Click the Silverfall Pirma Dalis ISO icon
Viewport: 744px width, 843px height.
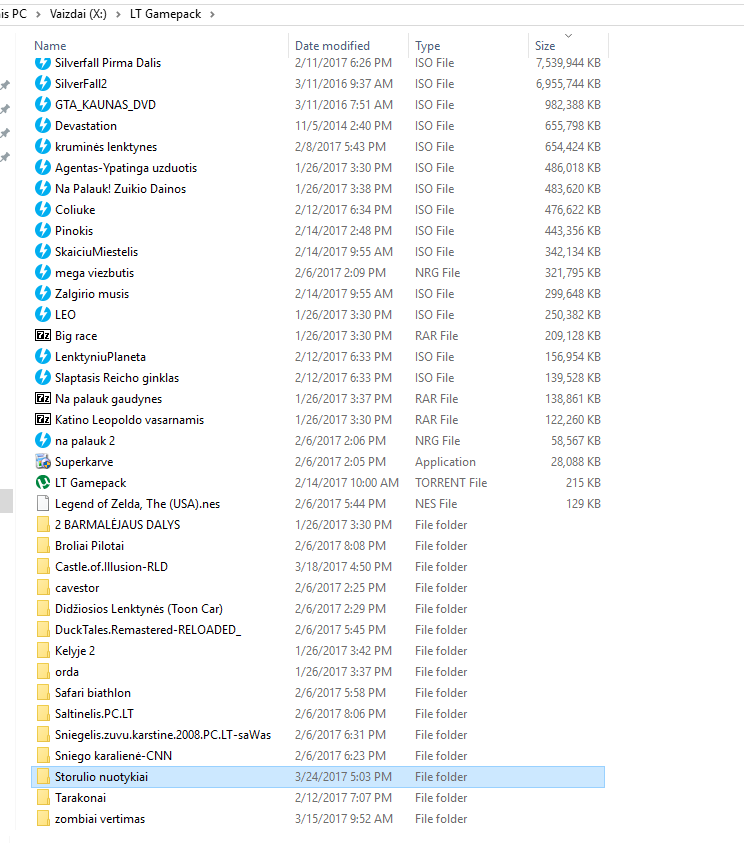point(43,63)
